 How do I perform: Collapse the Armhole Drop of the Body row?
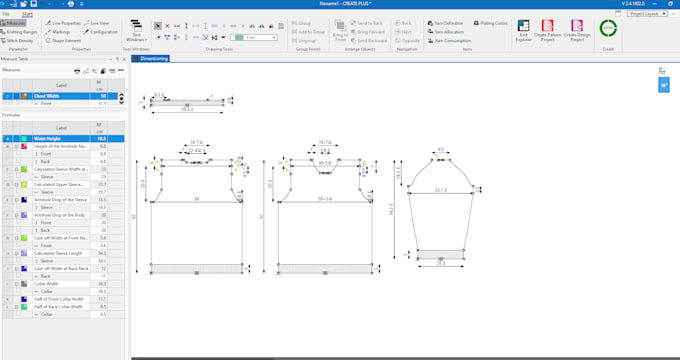point(17,215)
